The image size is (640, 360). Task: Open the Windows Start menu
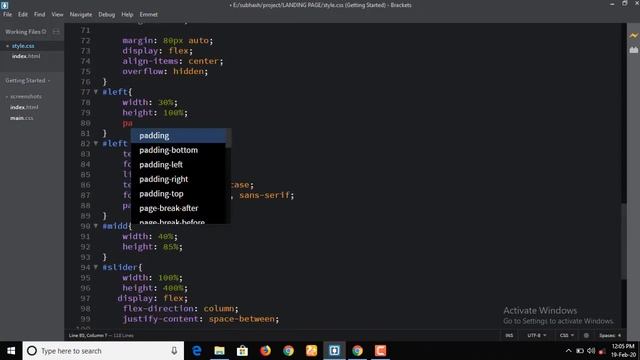(11, 351)
